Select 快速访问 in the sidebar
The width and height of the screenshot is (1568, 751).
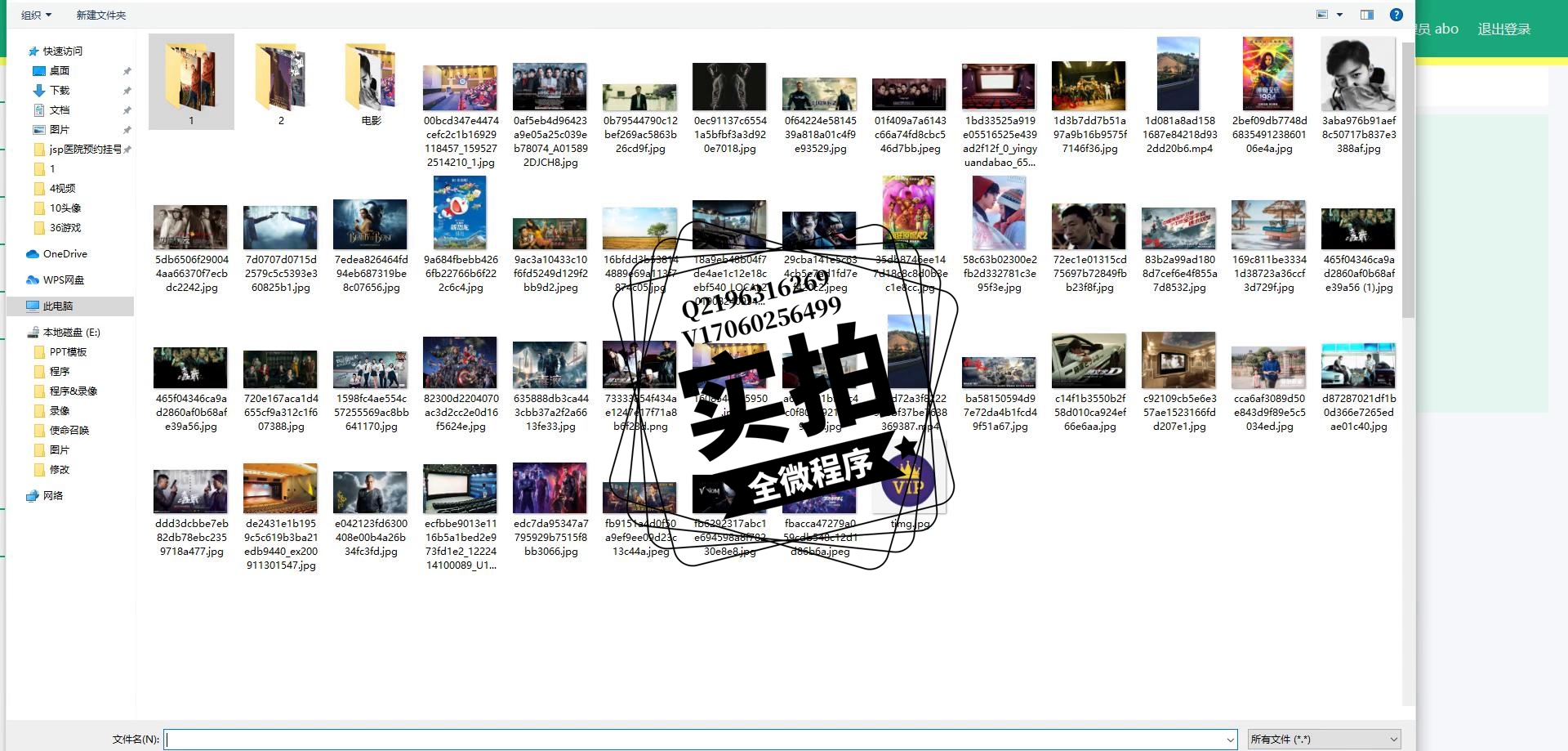(62, 51)
